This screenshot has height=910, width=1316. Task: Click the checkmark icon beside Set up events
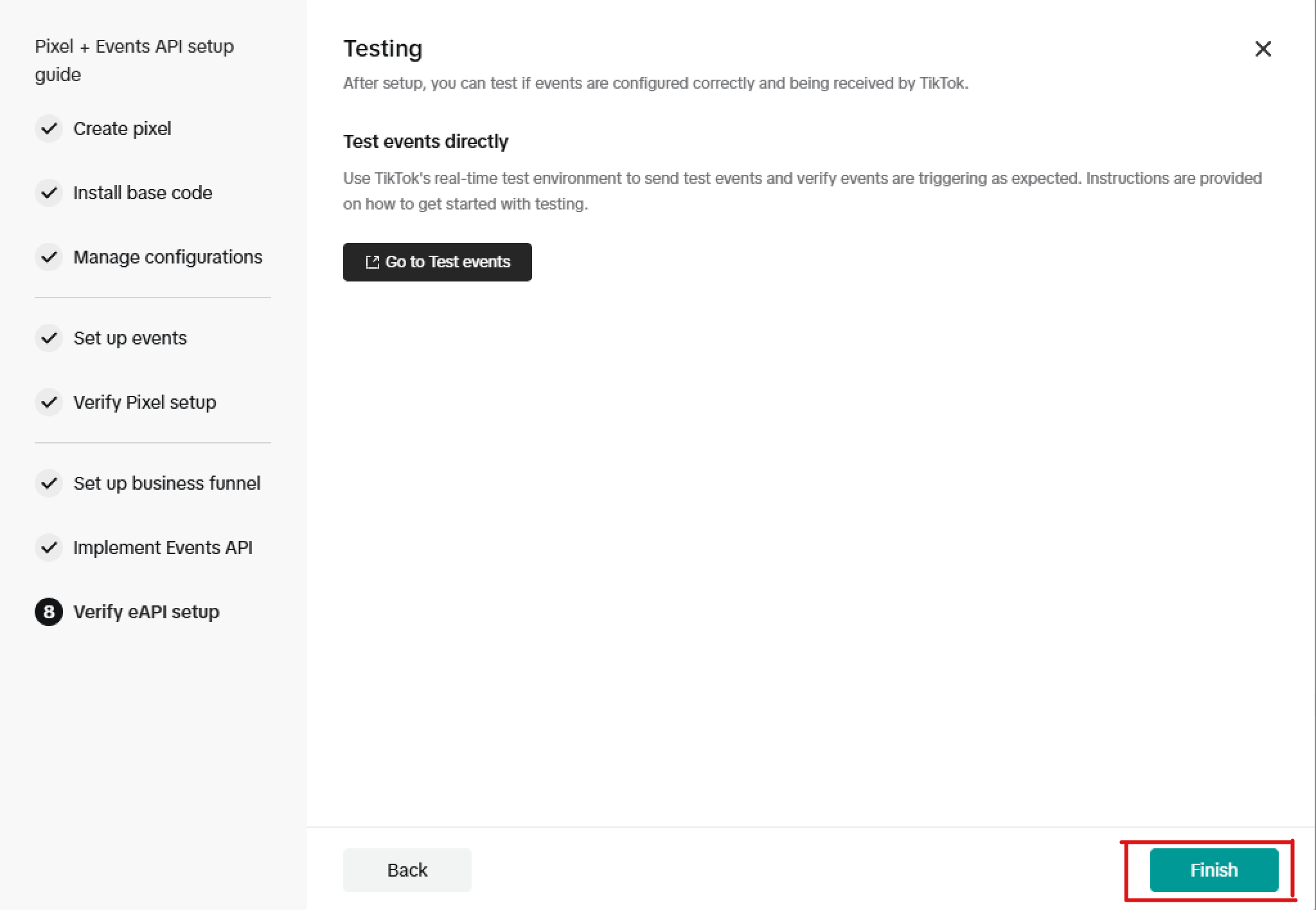click(x=49, y=338)
